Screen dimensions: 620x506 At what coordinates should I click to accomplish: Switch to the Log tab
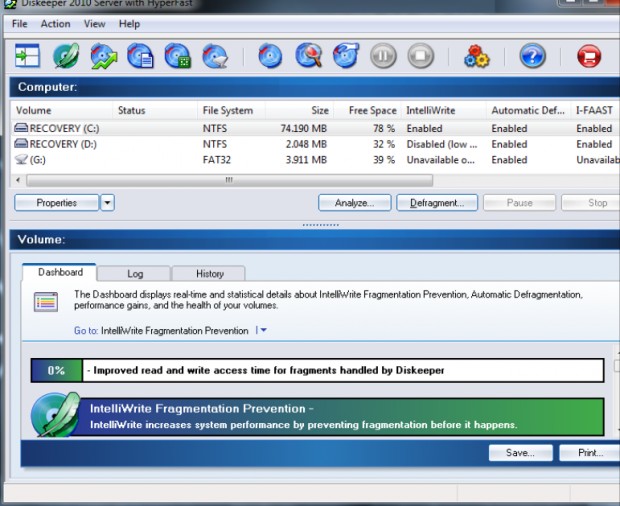coord(134,274)
